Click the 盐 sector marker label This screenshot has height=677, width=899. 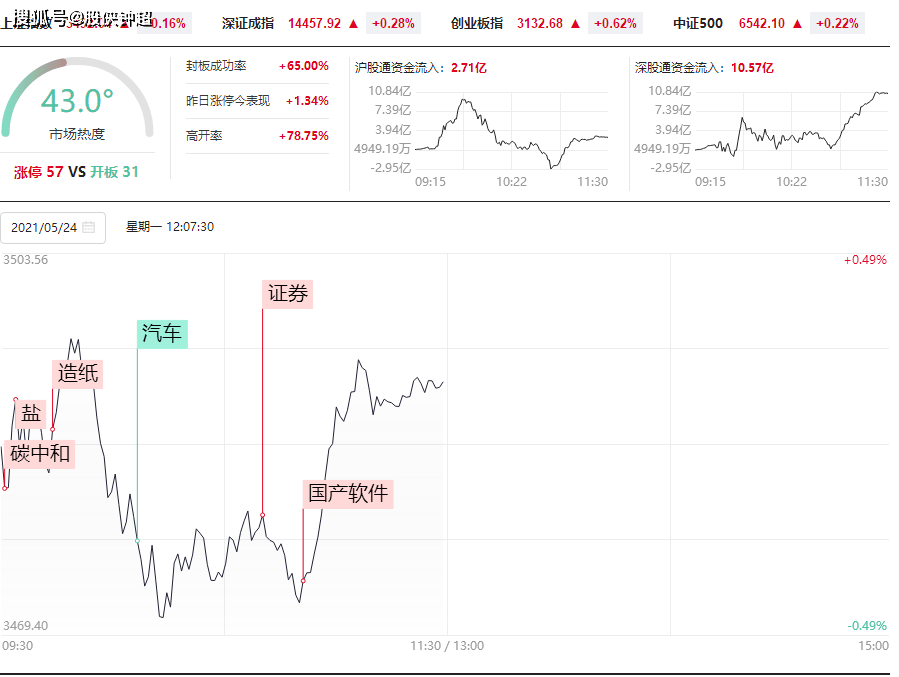32,413
